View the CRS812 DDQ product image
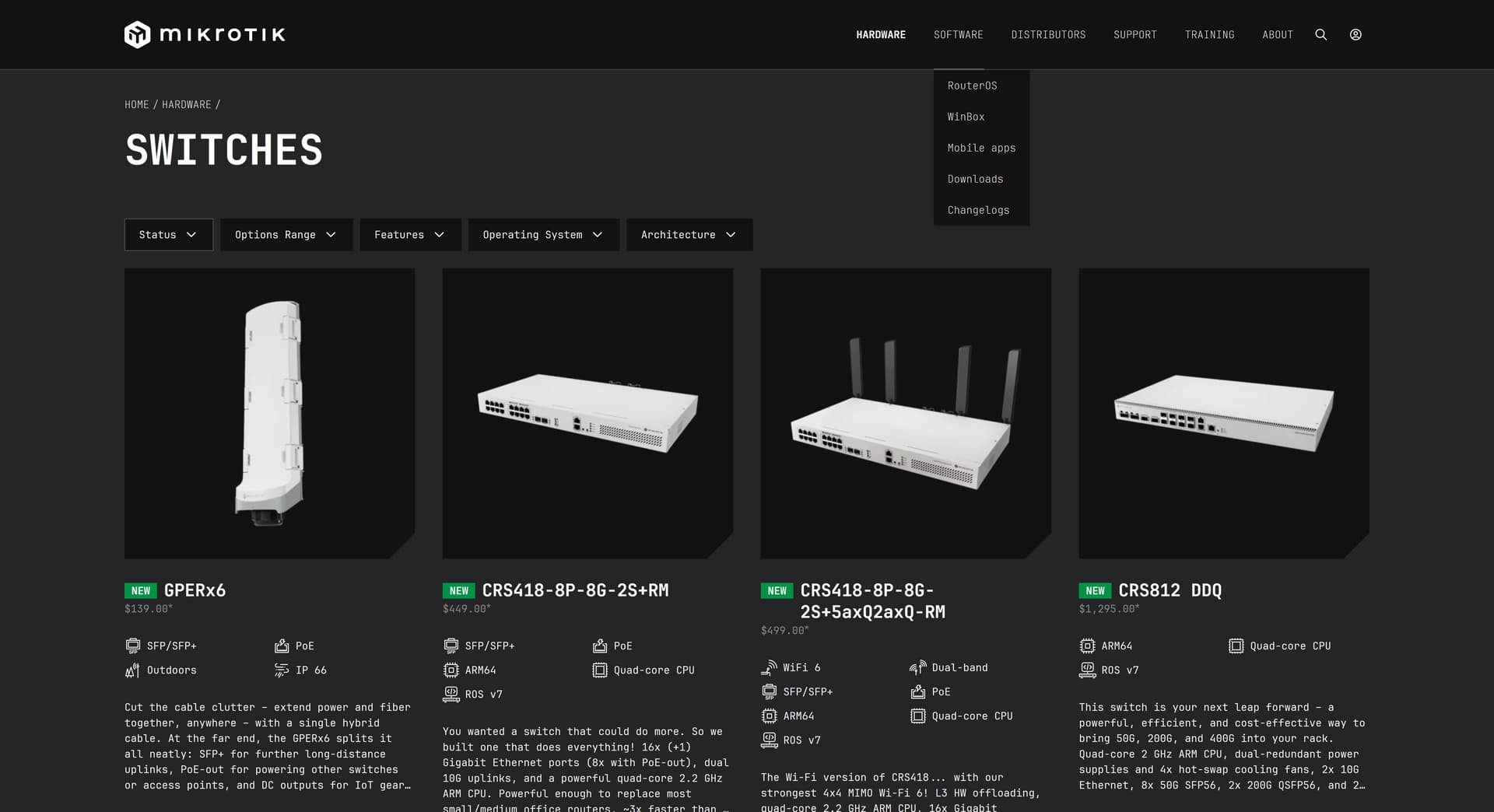Image resolution: width=1494 pixels, height=812 pixels. pyautogui.click(x=1224, y=413)
